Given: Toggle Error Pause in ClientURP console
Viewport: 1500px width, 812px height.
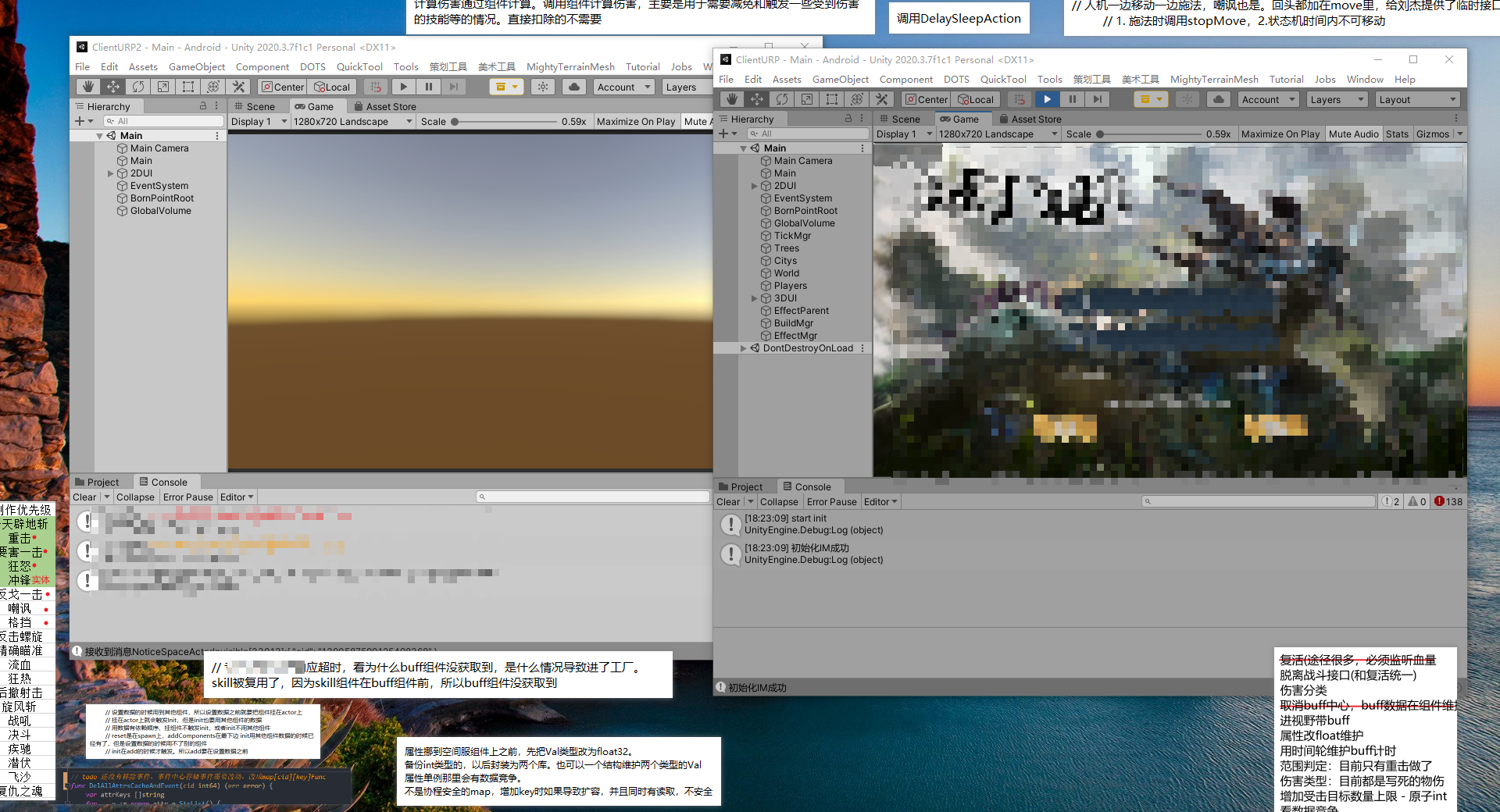Looking at the screenshot, I should click(831, 502).
